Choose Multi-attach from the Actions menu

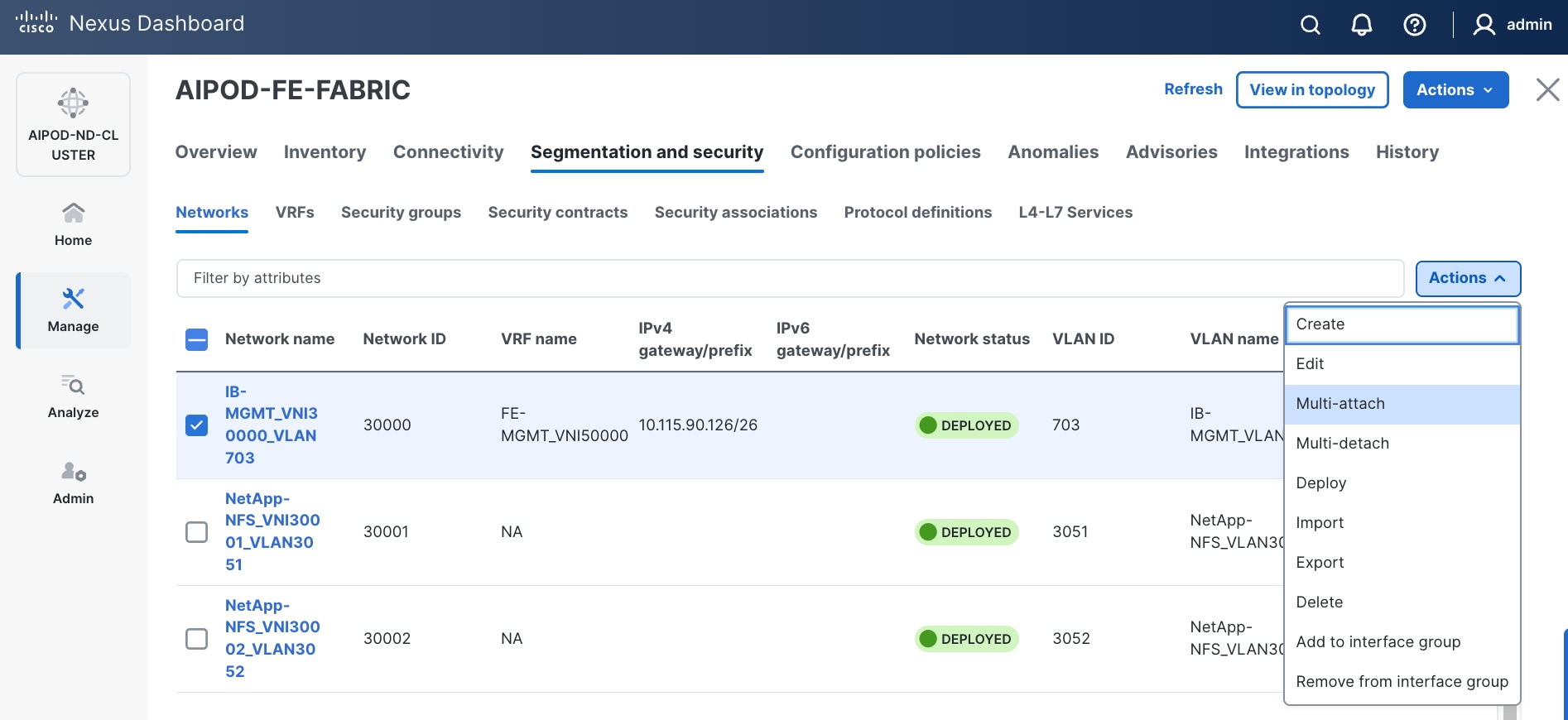(1340, 404)
